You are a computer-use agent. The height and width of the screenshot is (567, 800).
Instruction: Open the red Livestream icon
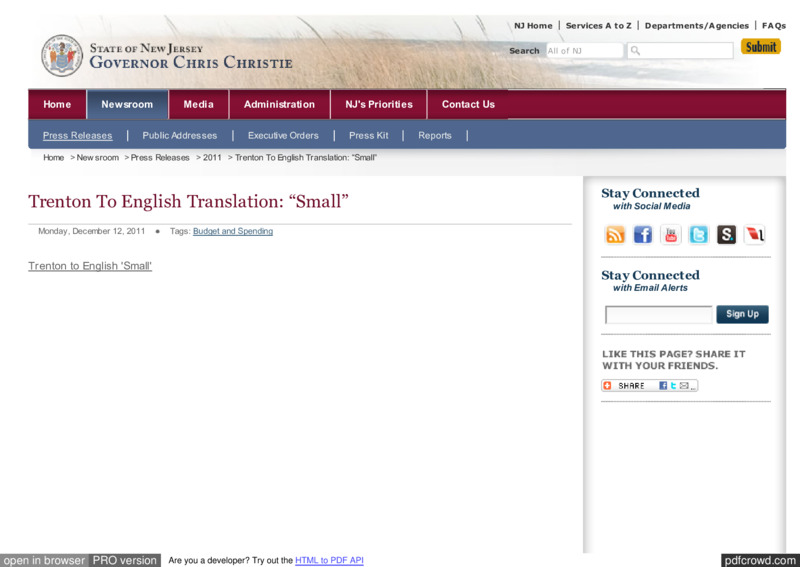coord(754,235)
